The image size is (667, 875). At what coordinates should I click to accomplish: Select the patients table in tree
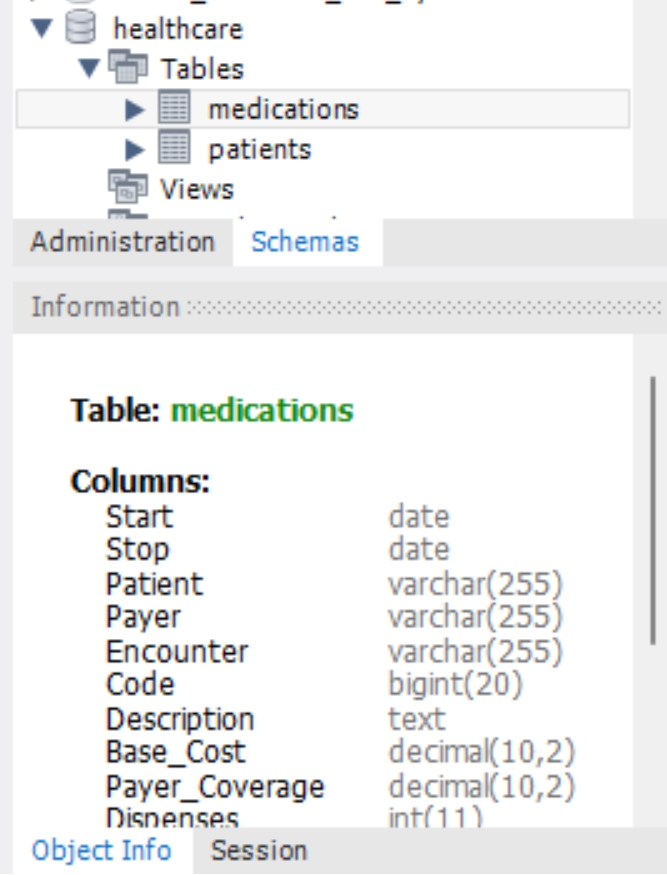coord(259,150)
